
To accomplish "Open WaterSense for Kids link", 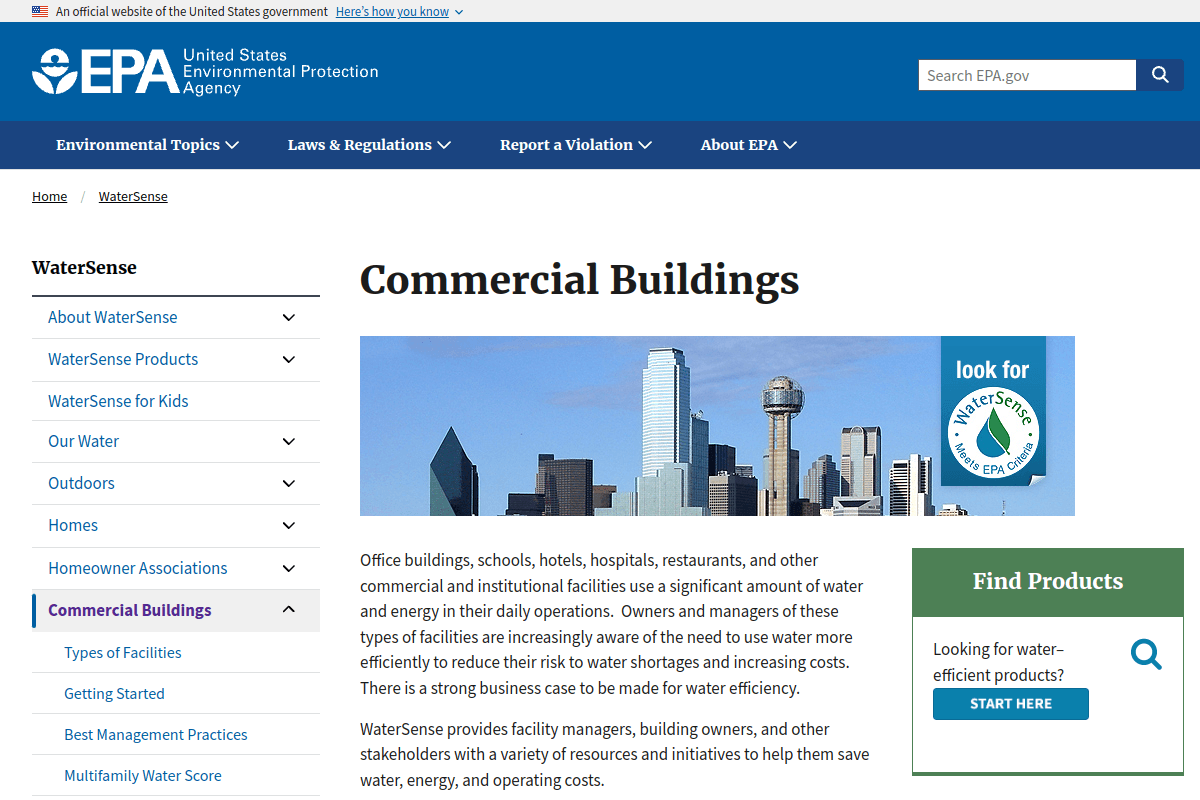I will point(118,401).
